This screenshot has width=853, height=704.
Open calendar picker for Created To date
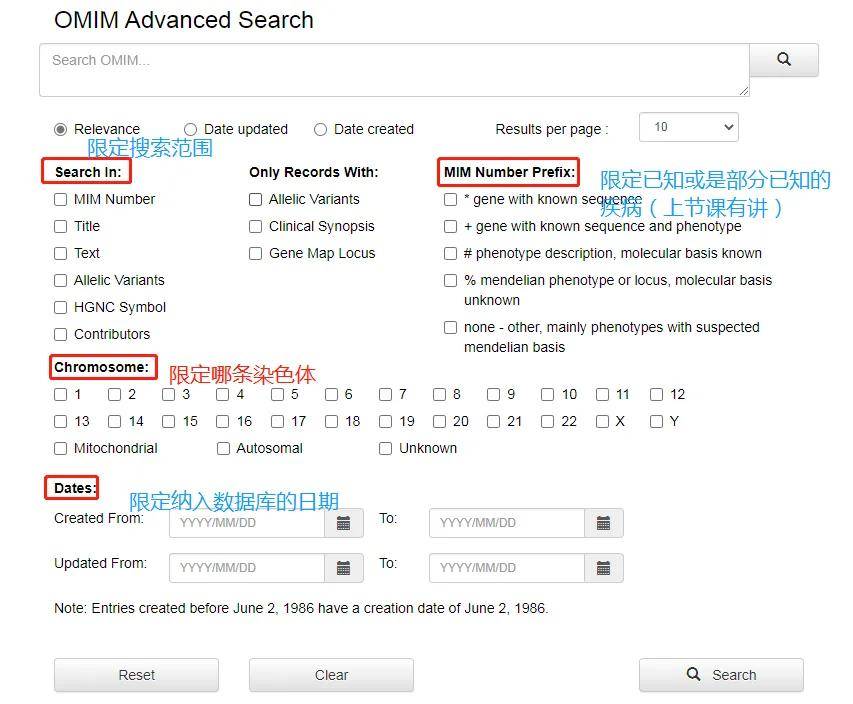[603, 523]
